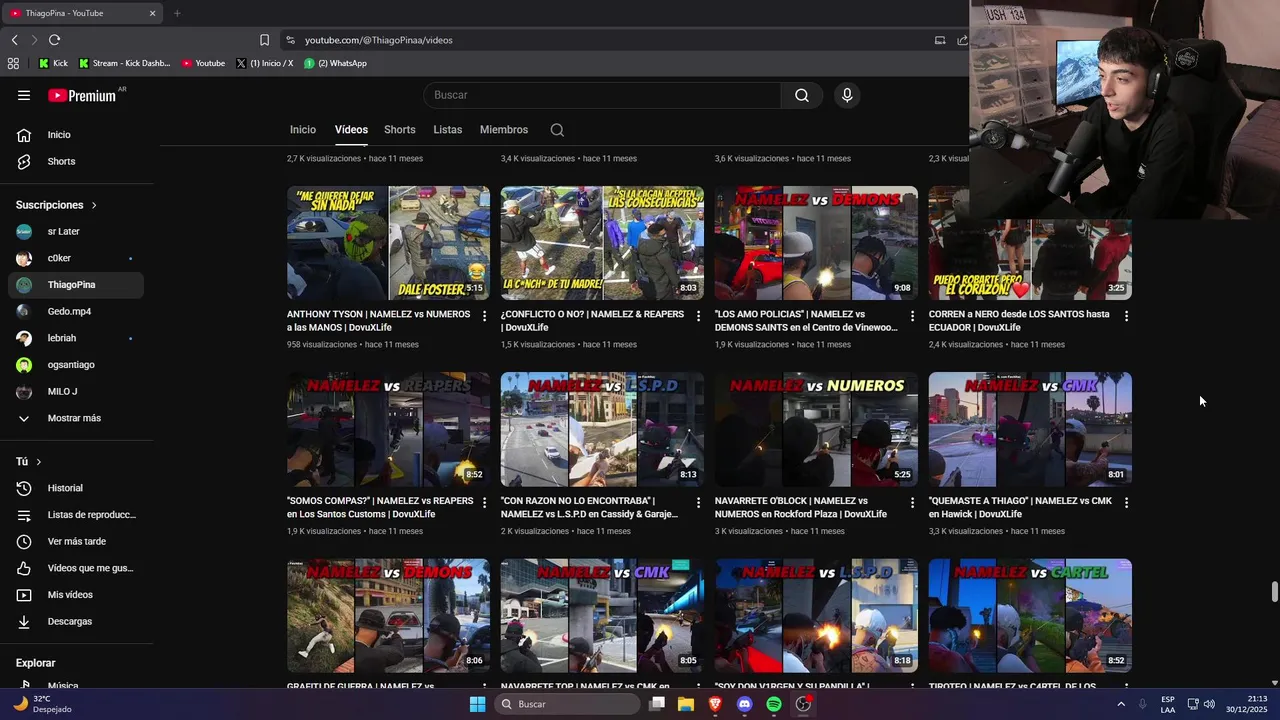Bookmark this page icon in address bar
1280x720 pixels.
click(264, 40)
